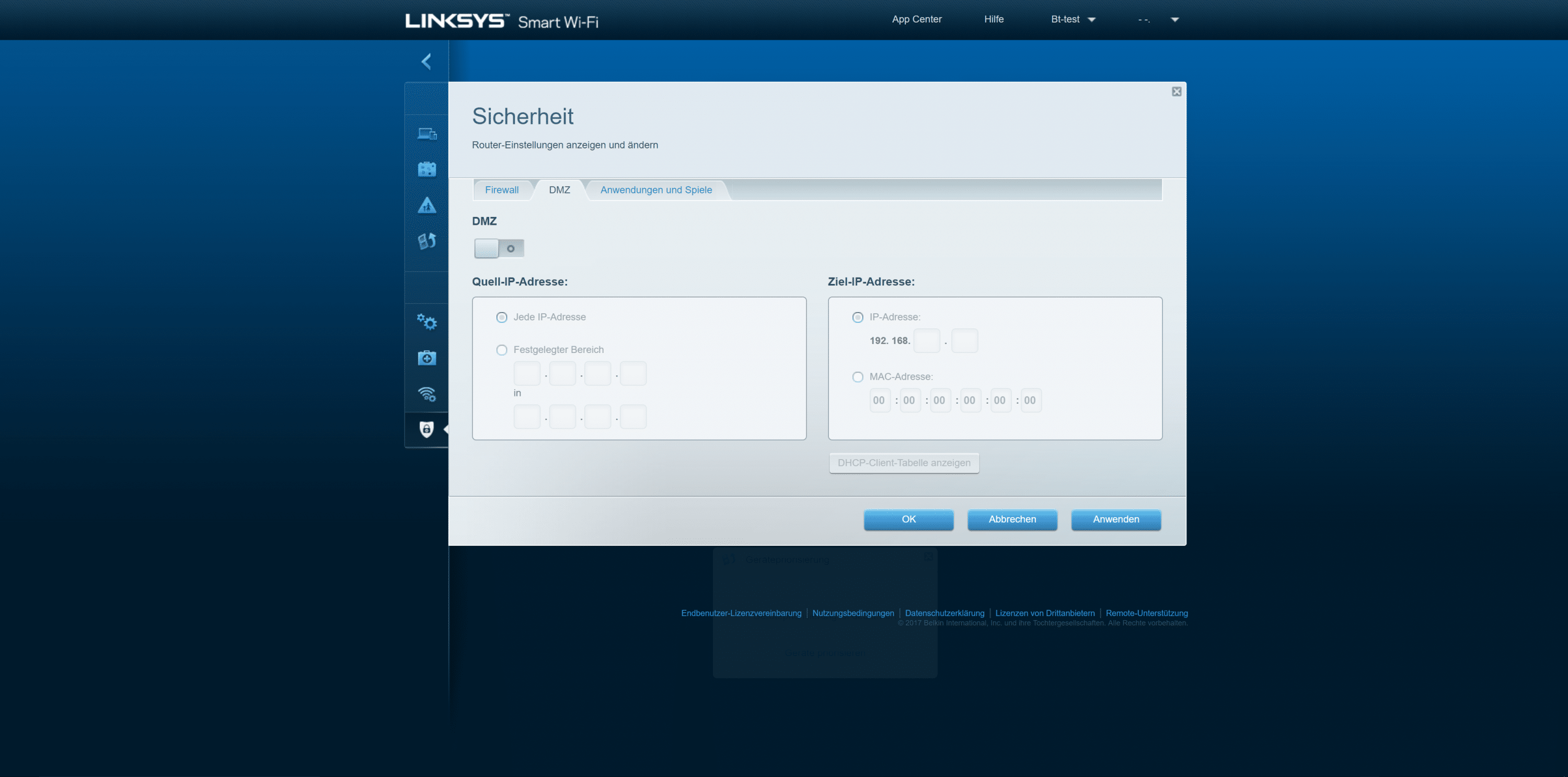Open the Device List sidebar icon
This screenshot has width=1568, height=777.
(426, 134)
